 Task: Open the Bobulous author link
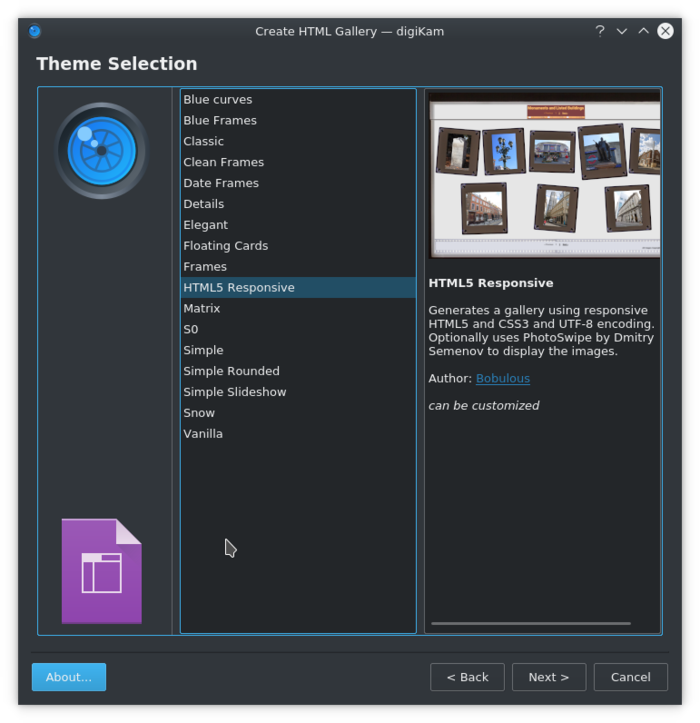click(503, 379)
